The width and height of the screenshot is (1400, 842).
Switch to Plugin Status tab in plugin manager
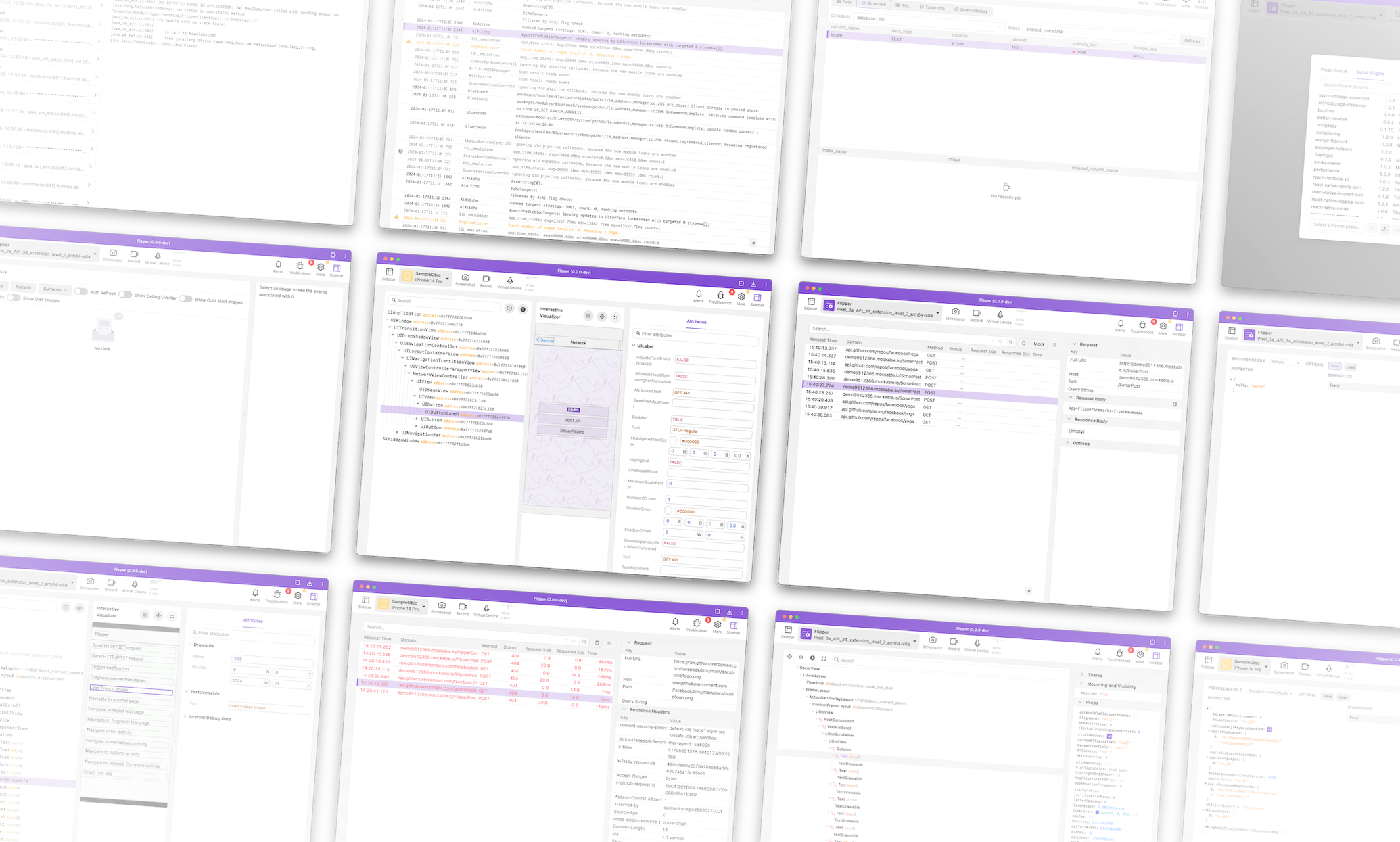1334,70
